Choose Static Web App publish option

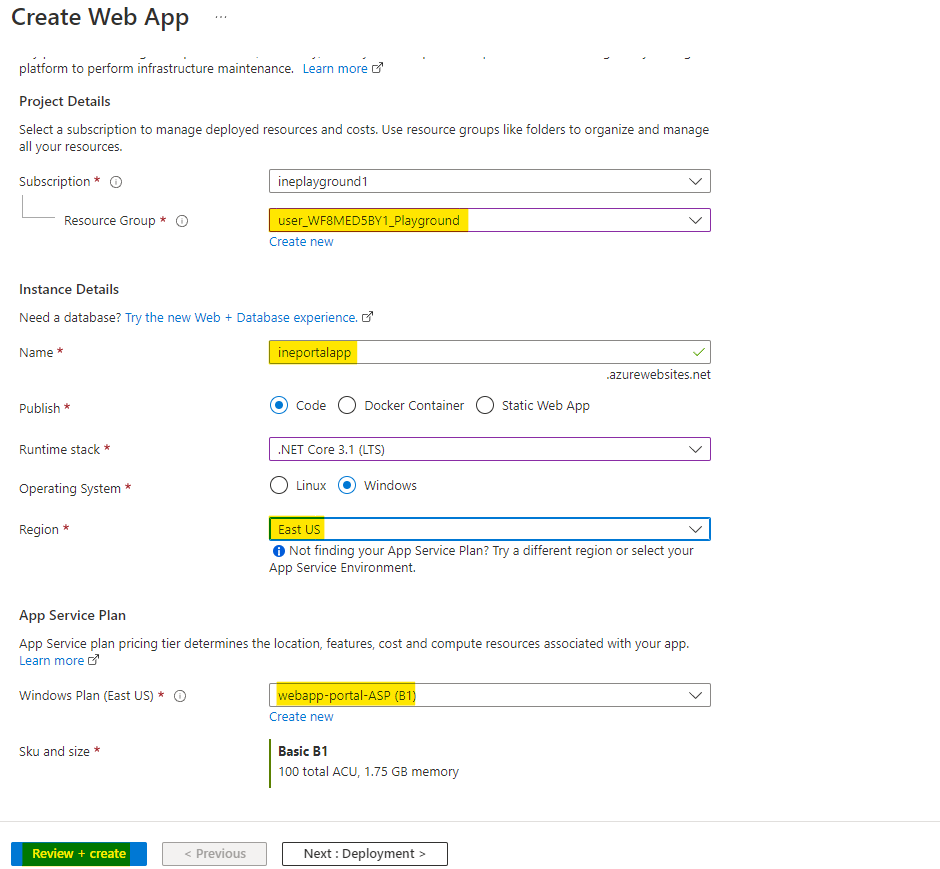click(x=485, y=406)
